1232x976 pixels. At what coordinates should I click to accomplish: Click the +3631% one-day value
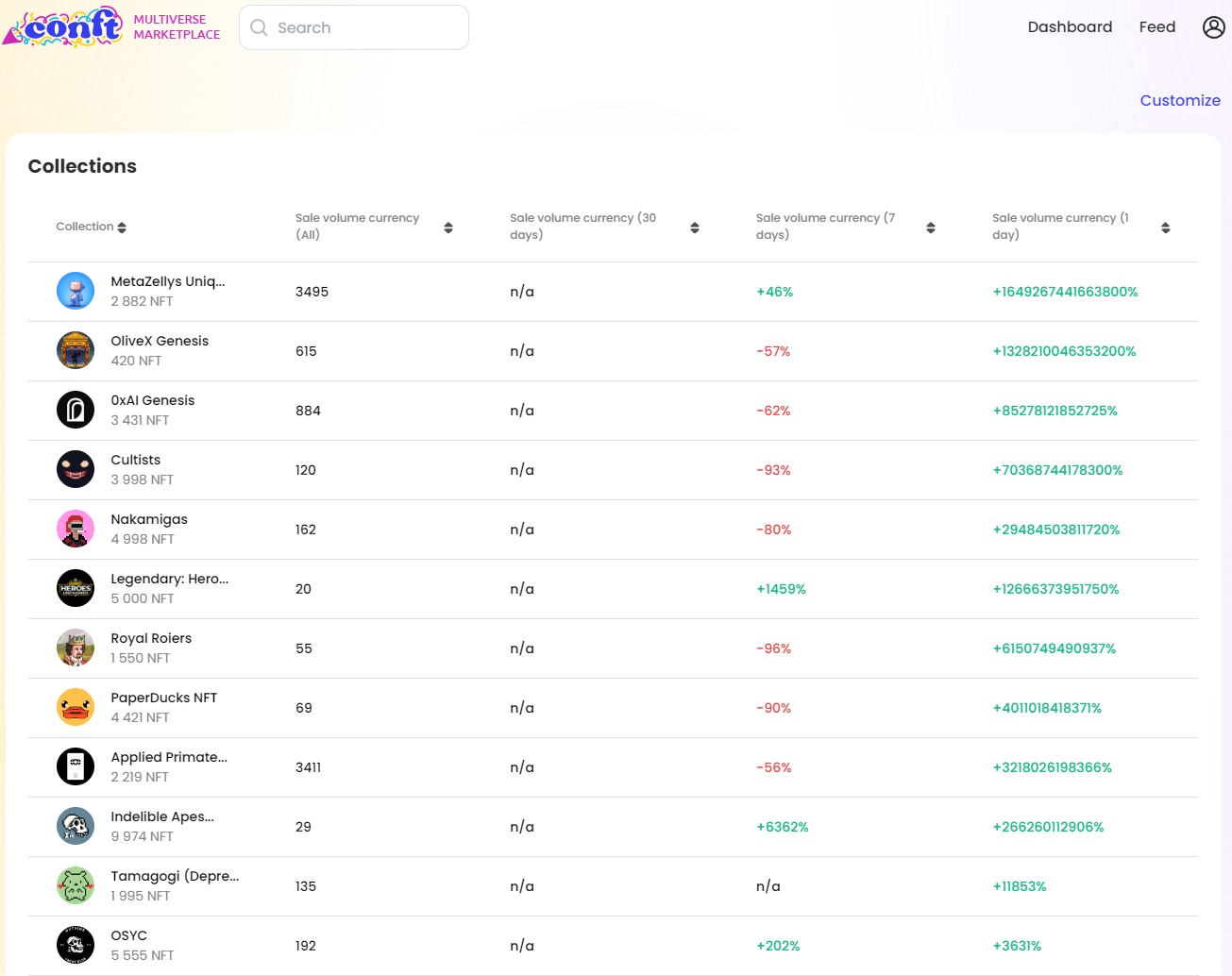pos(1017,946)
